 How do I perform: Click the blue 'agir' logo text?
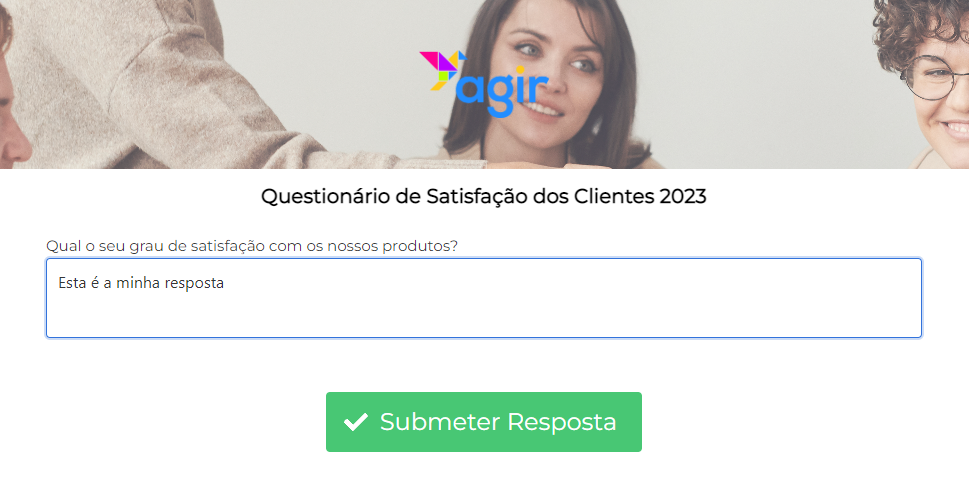502,91
